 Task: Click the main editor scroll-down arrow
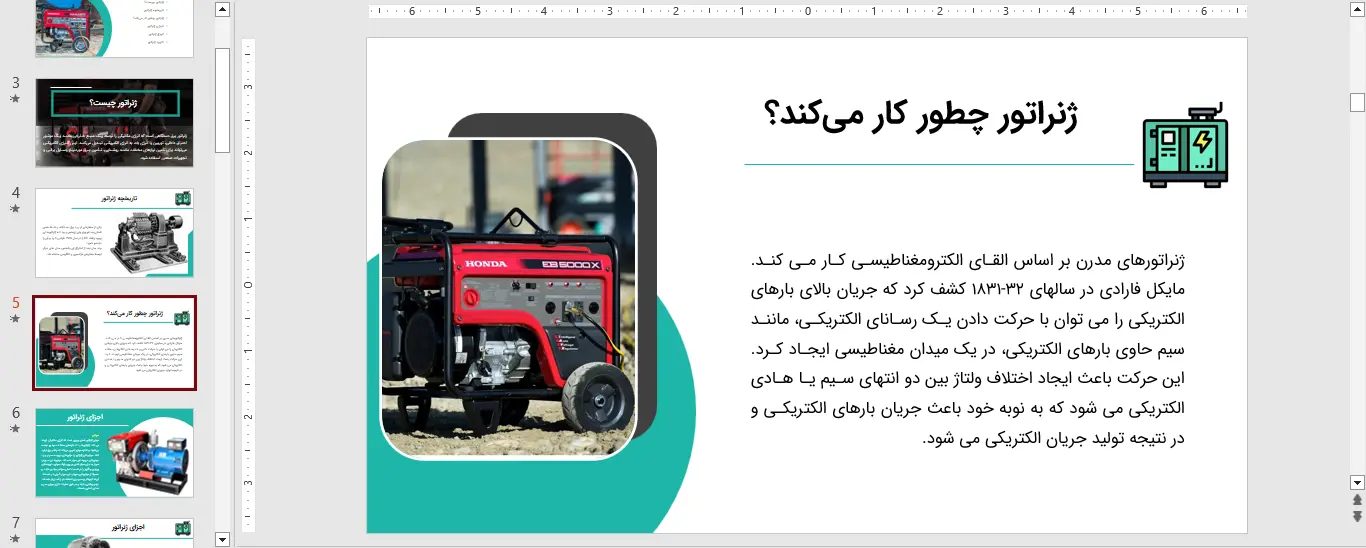1357,481
